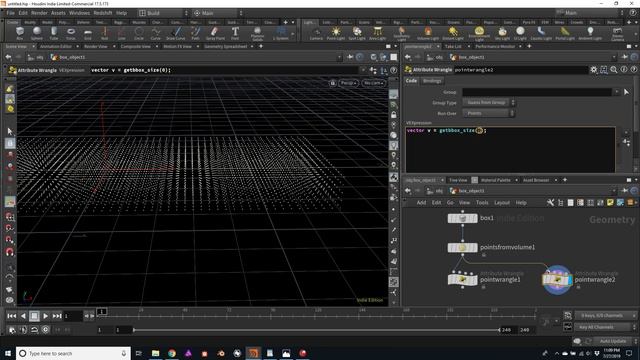Add a Spot Light from shelf
Viewport: 640px width, 360px height.
(x=357, y=33)
